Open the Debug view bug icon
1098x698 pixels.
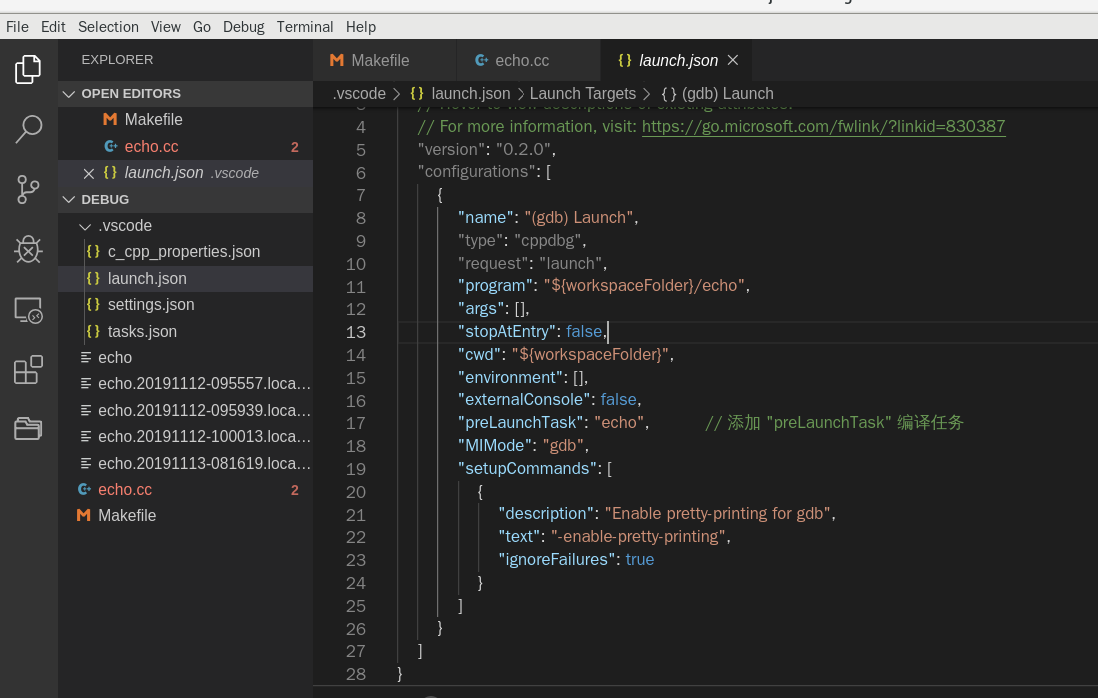28,249
